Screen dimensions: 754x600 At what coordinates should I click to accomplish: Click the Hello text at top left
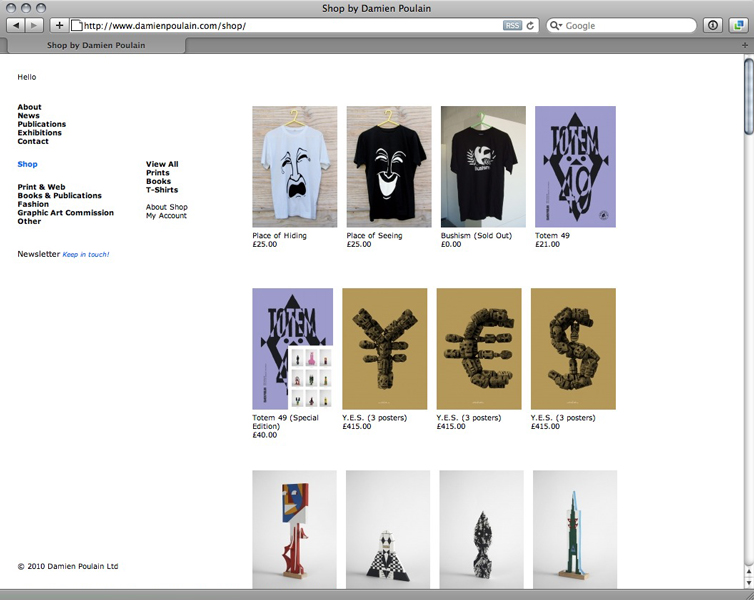pyautogui.click(x=26, y=77)
